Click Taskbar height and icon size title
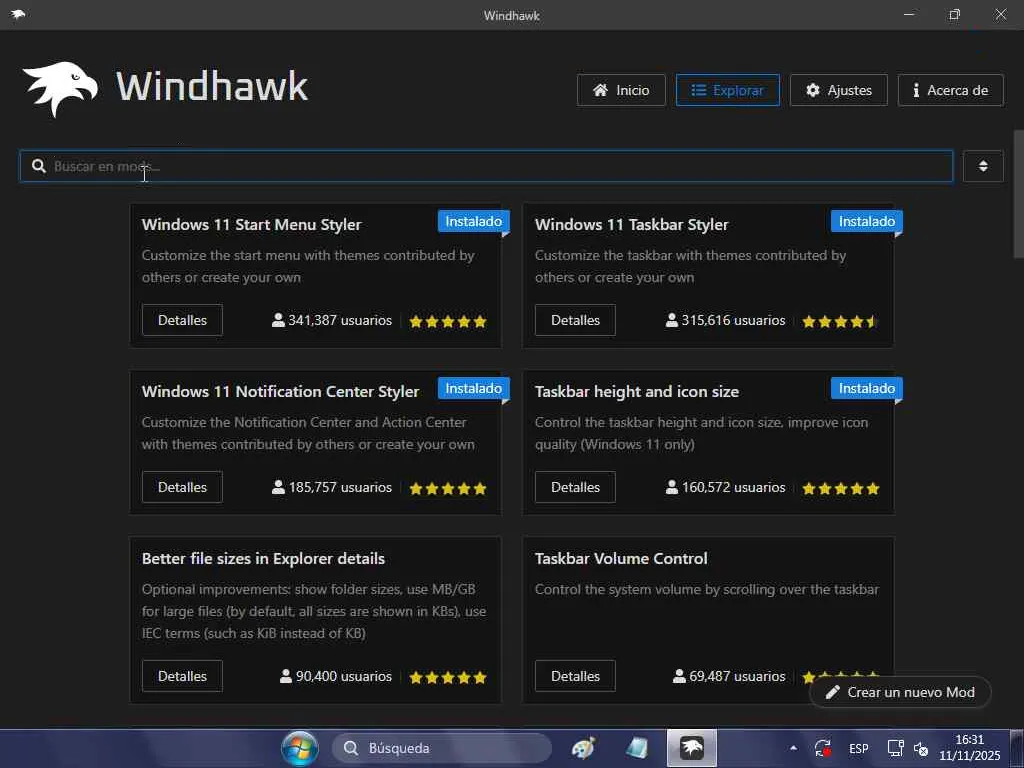Viewport: 1024px width, 768px height. (x=637, y=392)
